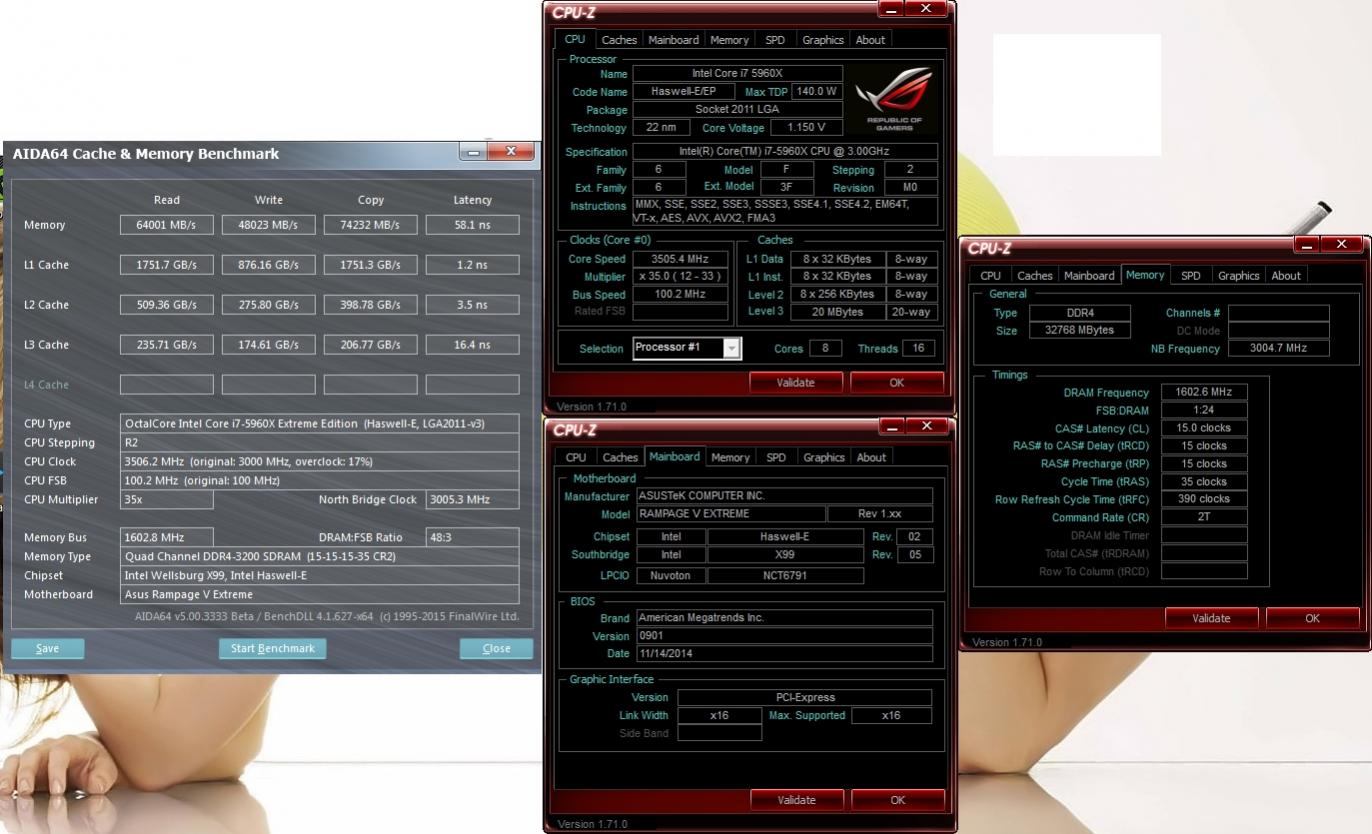1372x834 pixels.
Task: Click Validate in the CPU-Z memory window
Action: [x=1211, y=618]
